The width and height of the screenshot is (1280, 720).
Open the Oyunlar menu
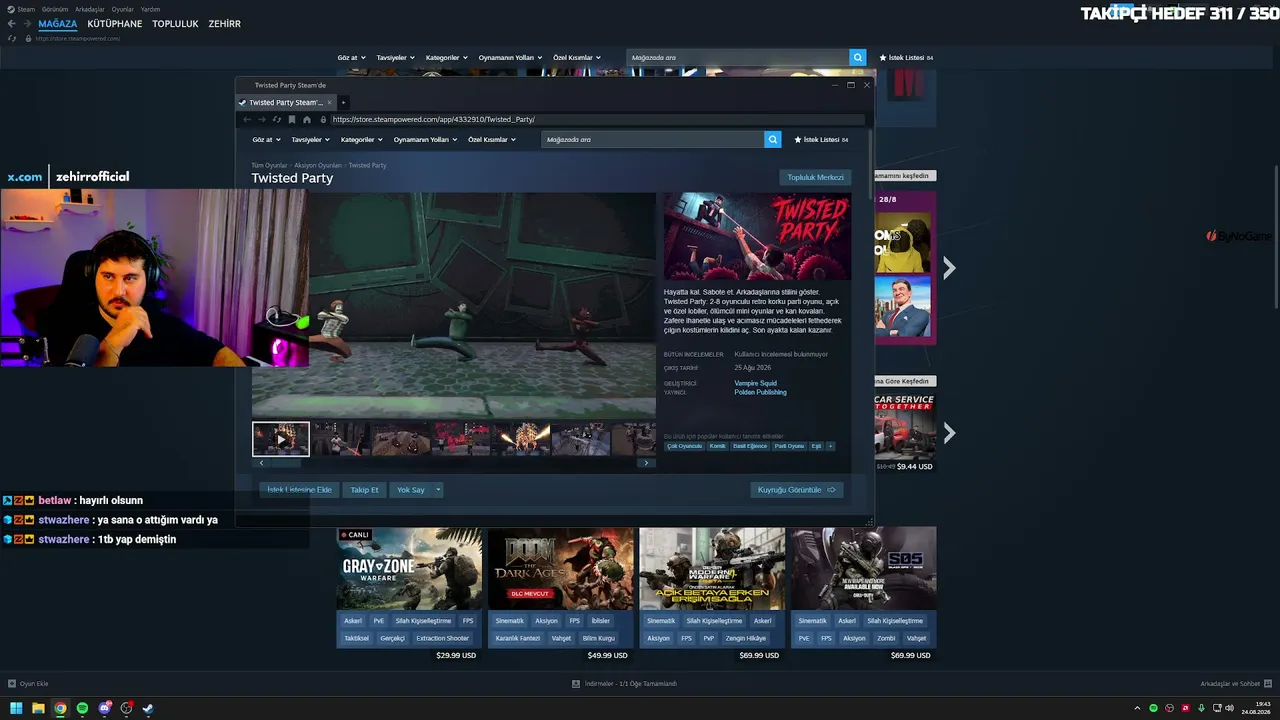(122, 9)
